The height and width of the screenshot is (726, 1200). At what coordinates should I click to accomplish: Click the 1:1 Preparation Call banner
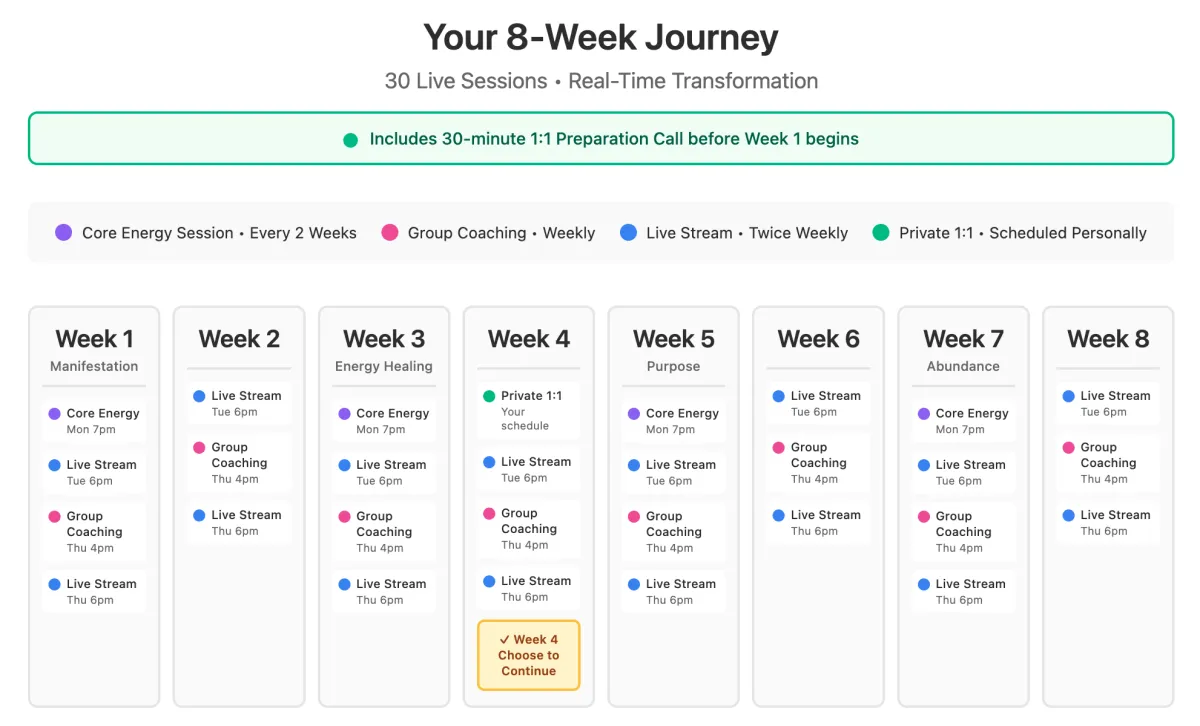pos(600,138)
